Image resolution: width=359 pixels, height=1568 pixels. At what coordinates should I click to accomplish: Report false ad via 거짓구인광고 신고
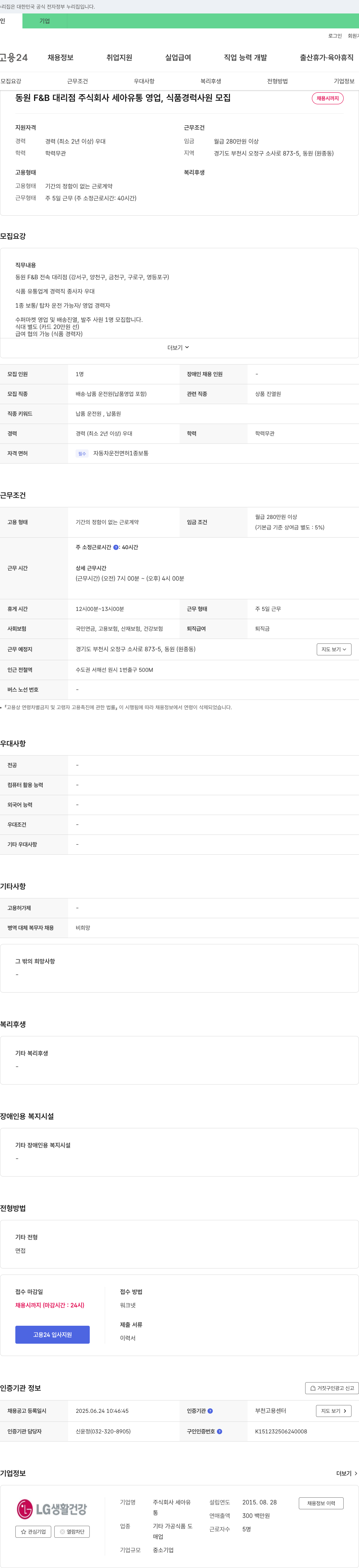[332, 1389]
